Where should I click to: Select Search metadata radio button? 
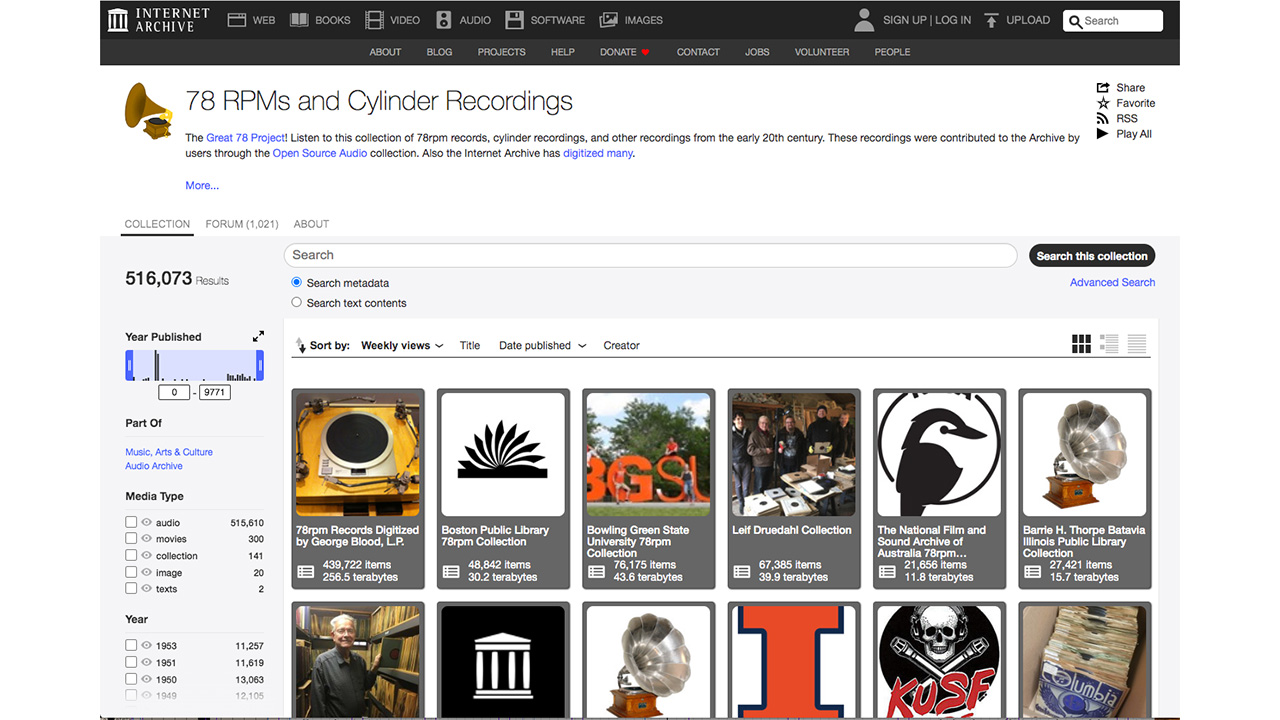click(x=296, y=283)
